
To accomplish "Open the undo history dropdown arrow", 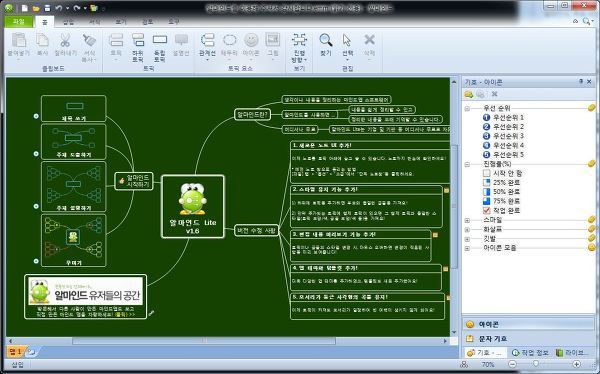I will click(67, 8).
